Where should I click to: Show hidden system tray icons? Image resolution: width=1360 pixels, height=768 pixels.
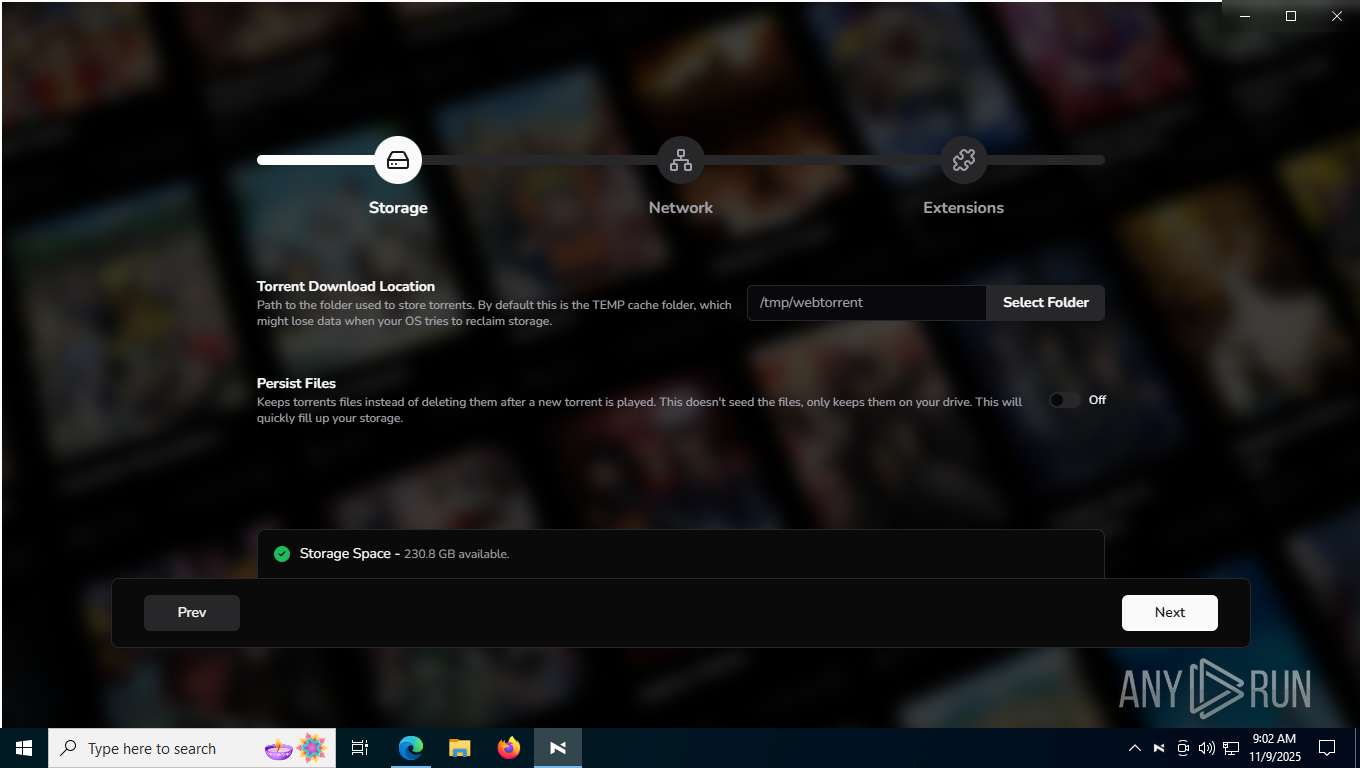(1135, 748)
